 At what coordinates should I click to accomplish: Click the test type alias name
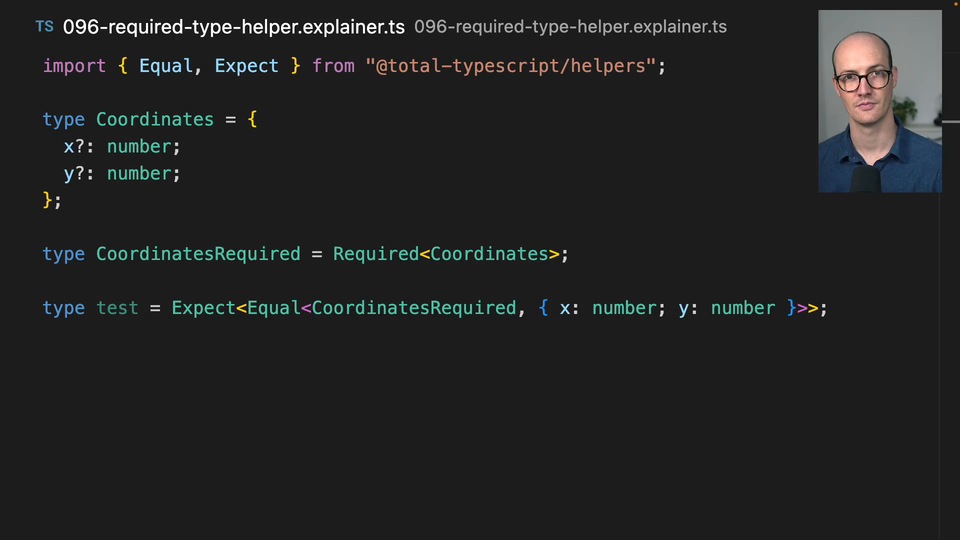117,308
